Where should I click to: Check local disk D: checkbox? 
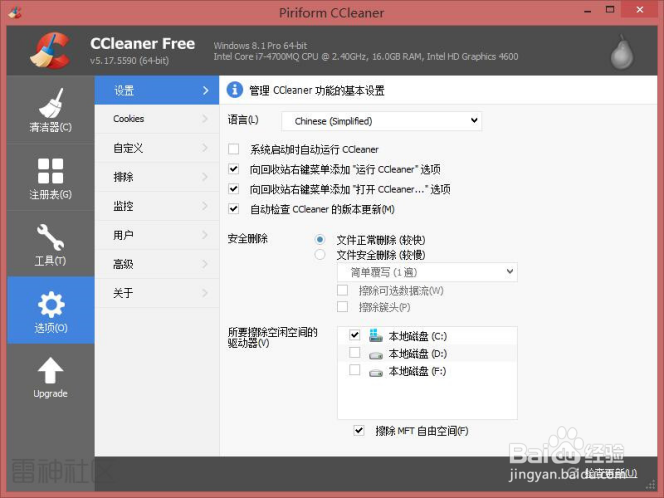coord(354,352)
